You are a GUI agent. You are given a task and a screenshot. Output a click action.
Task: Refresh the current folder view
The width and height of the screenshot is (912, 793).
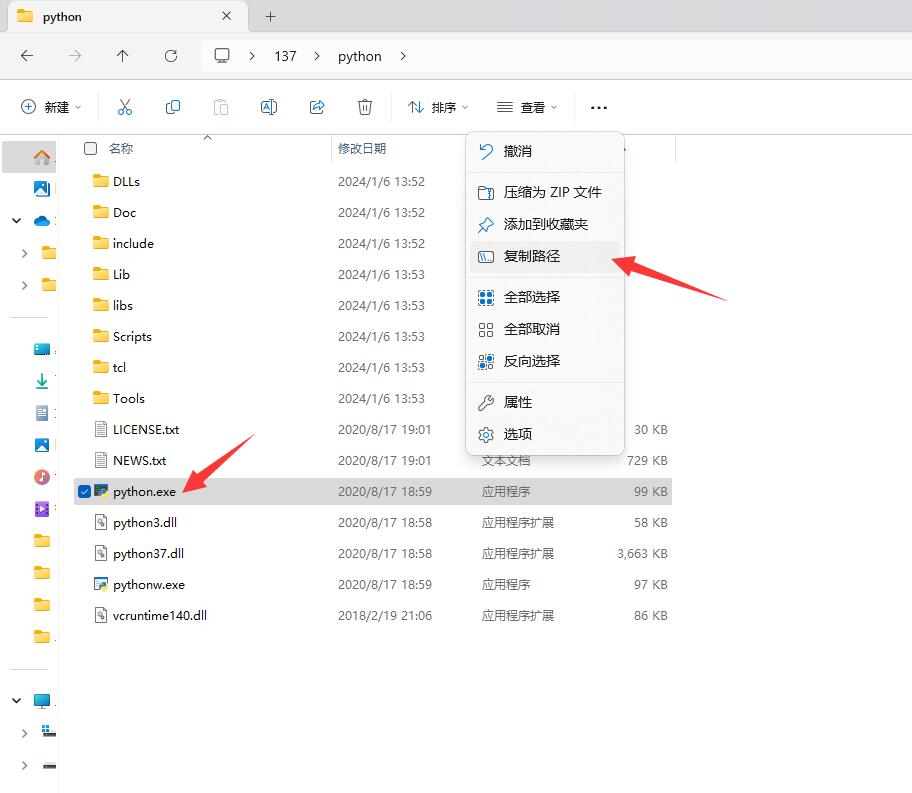171,56
